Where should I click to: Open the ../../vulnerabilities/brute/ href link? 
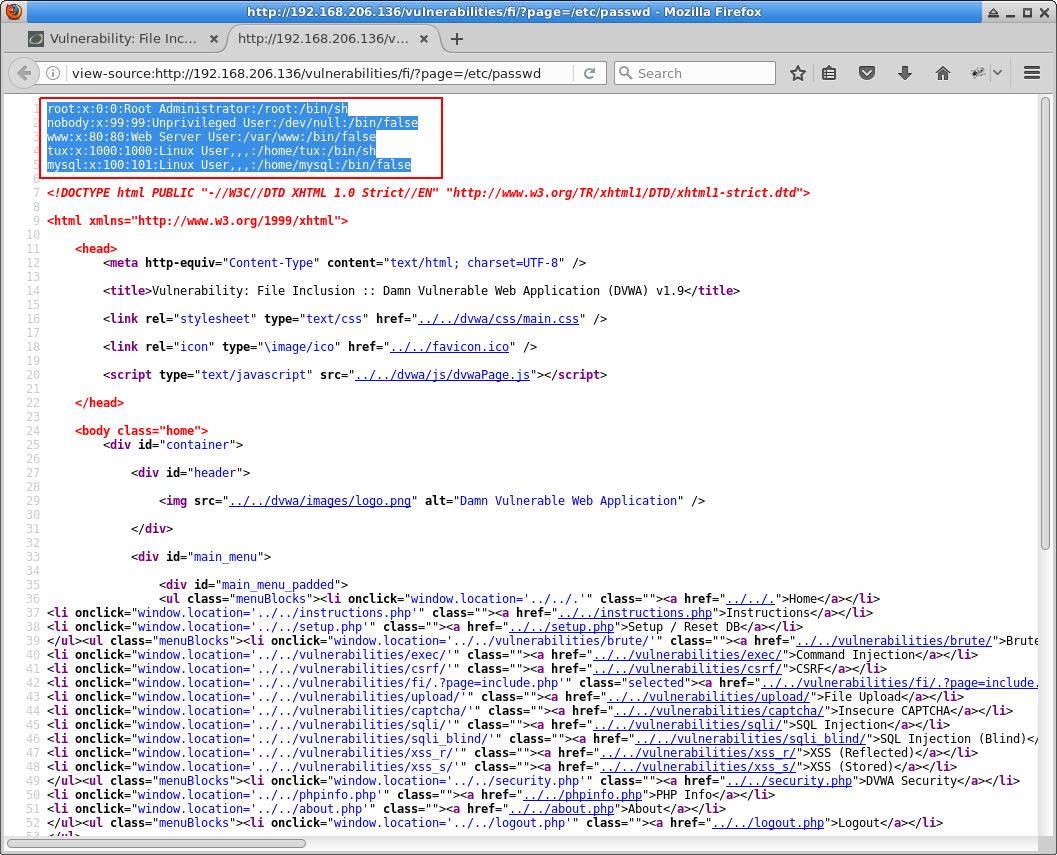[x=894, y=641]
